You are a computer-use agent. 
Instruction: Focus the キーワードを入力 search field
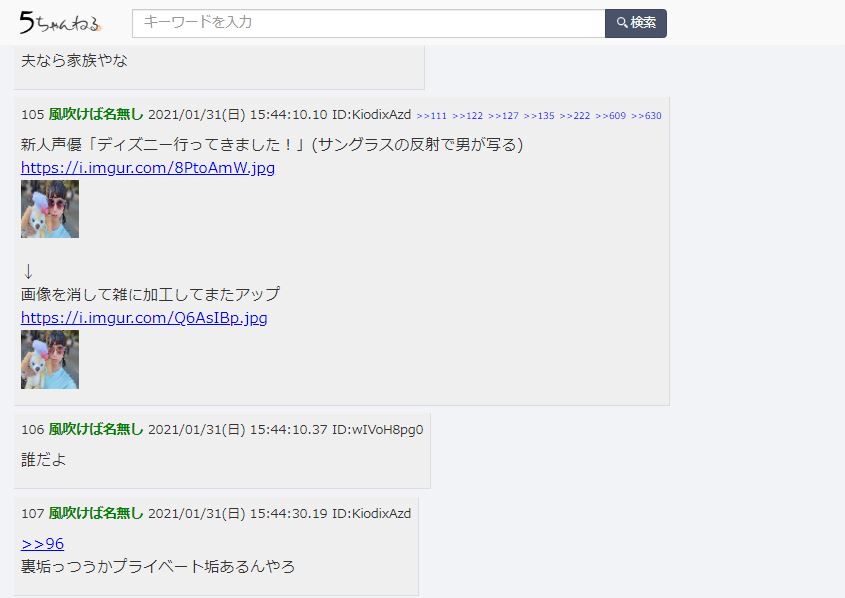click(369, 23)
